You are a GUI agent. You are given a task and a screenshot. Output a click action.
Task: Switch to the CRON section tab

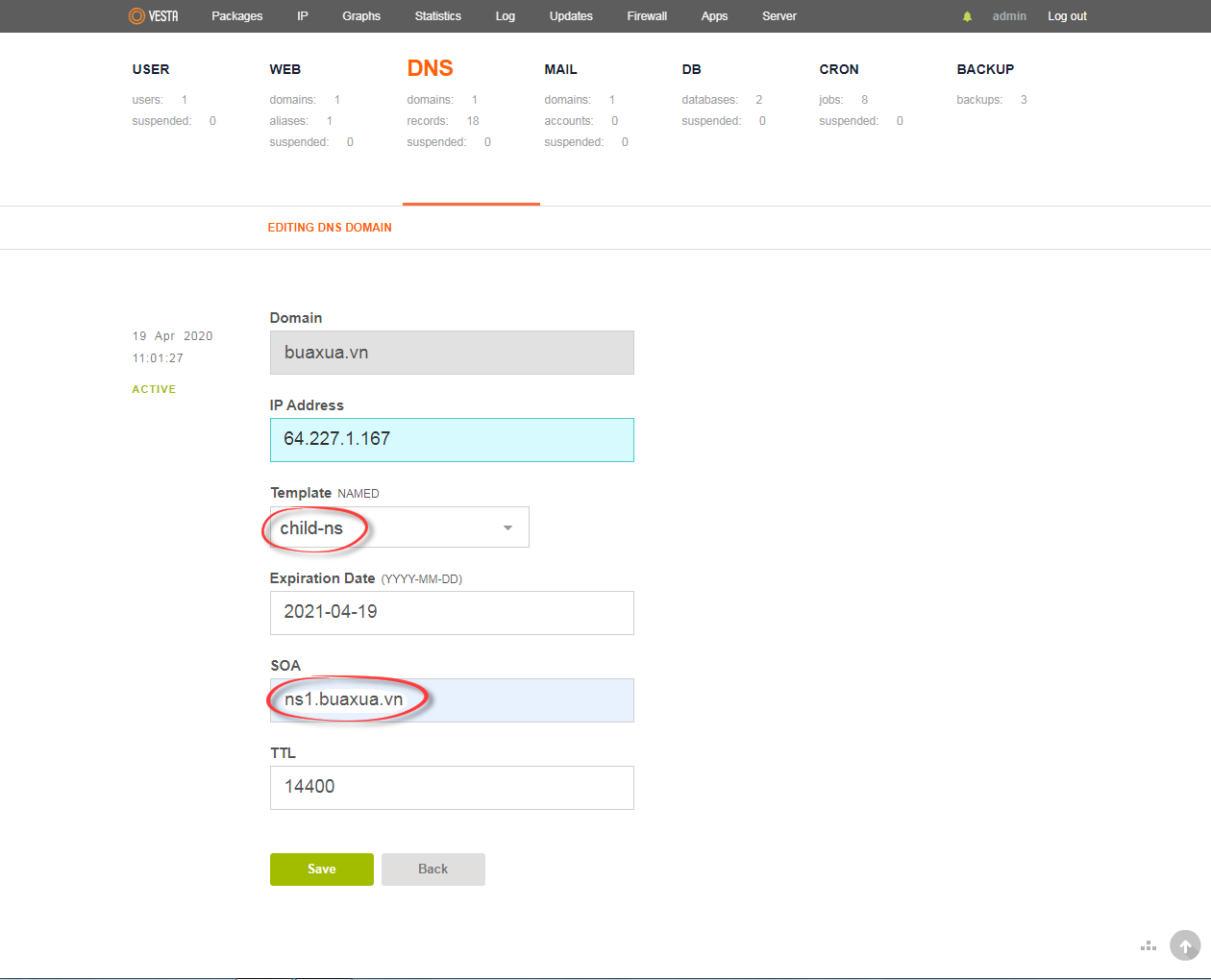point(839,69)
